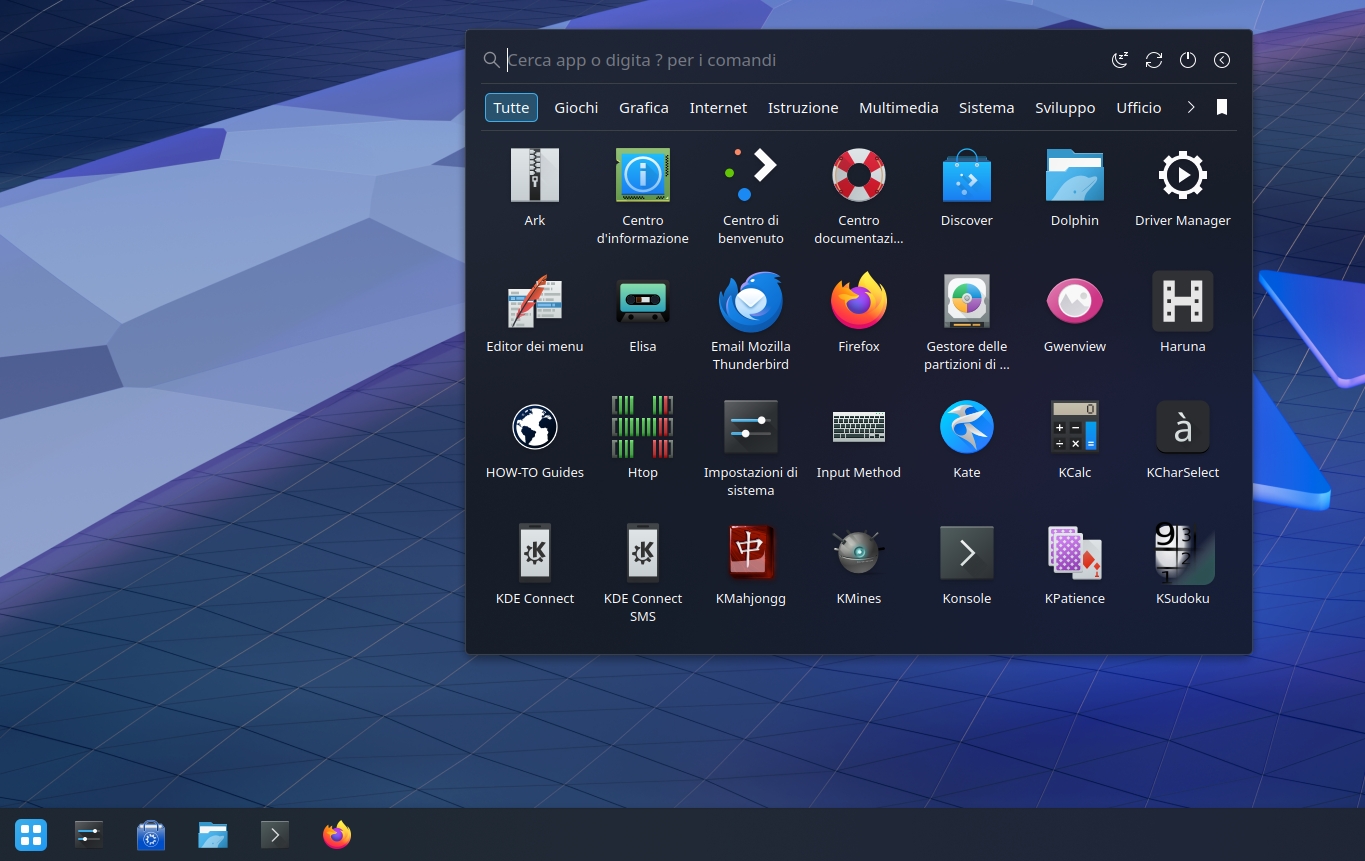Image resolution: width=1365 pixels, height=861 pixels.
Task: Toggle the application launcher in taskbar
Action: 31,834
